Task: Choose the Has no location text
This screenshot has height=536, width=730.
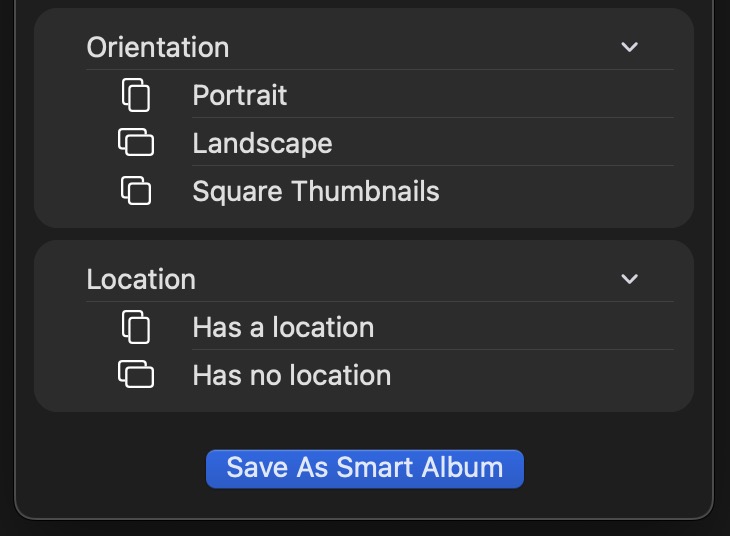Action: [x=292, y=375]
